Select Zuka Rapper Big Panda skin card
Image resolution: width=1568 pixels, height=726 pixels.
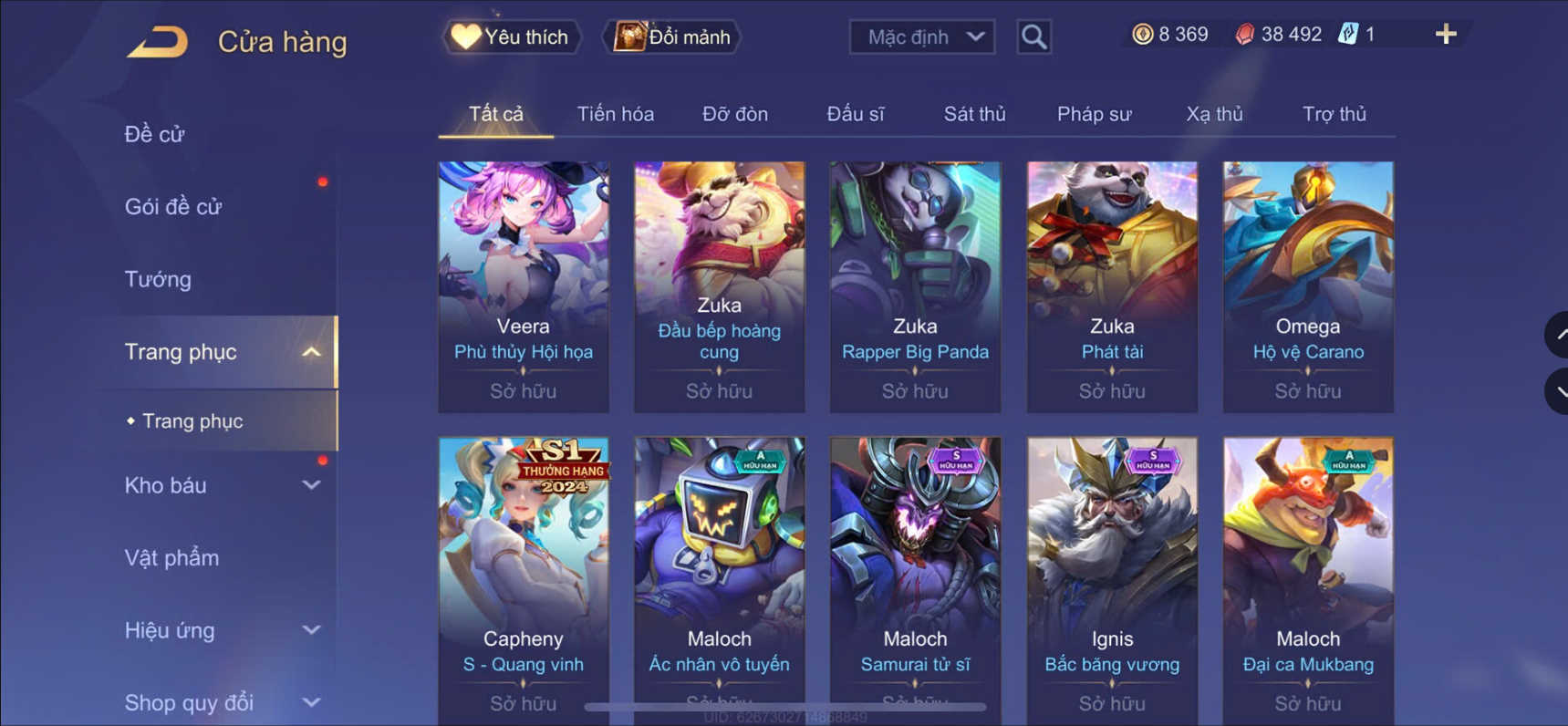915,287
